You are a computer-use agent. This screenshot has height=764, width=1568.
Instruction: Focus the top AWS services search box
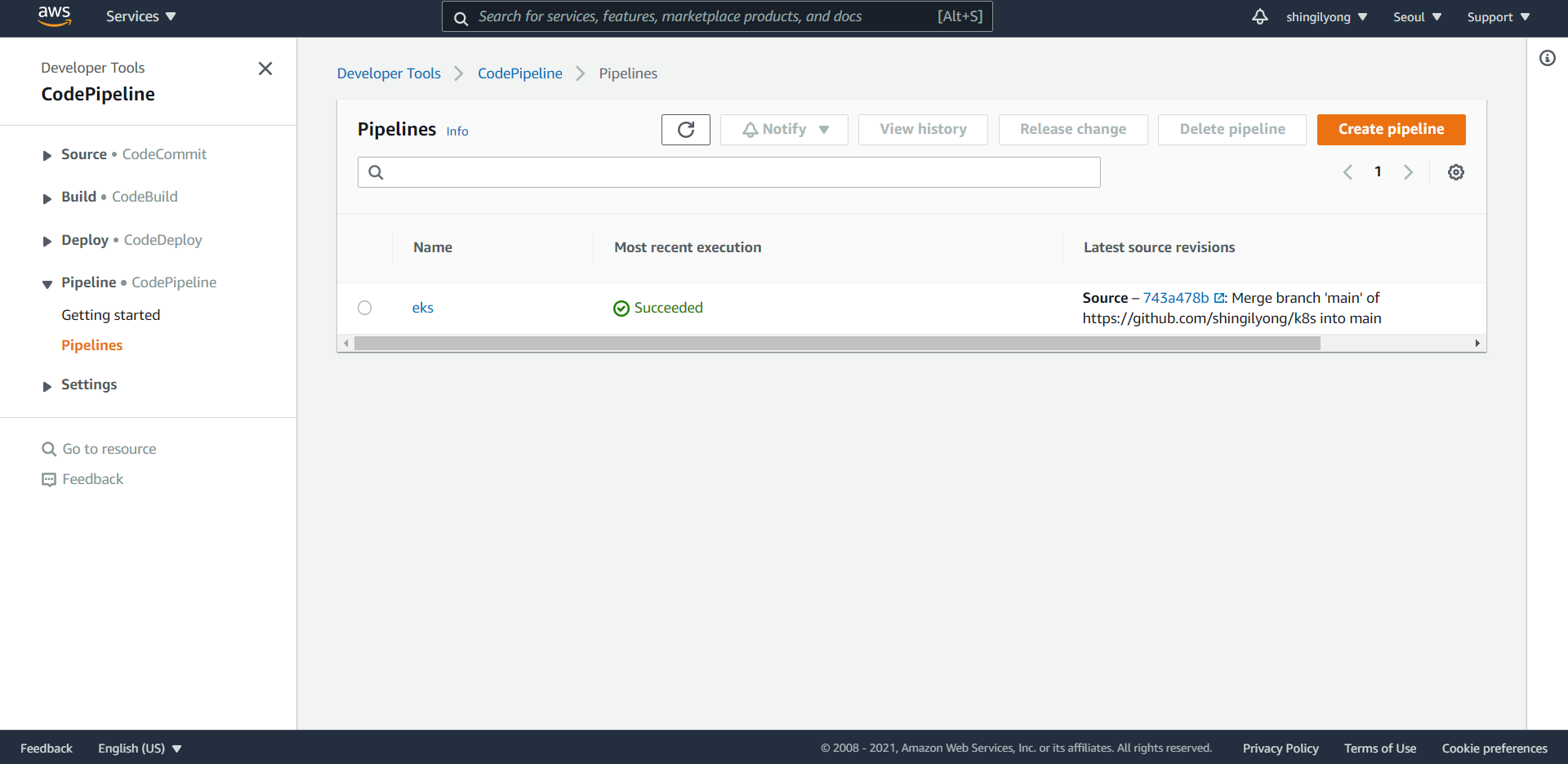[x=717, y=16]
